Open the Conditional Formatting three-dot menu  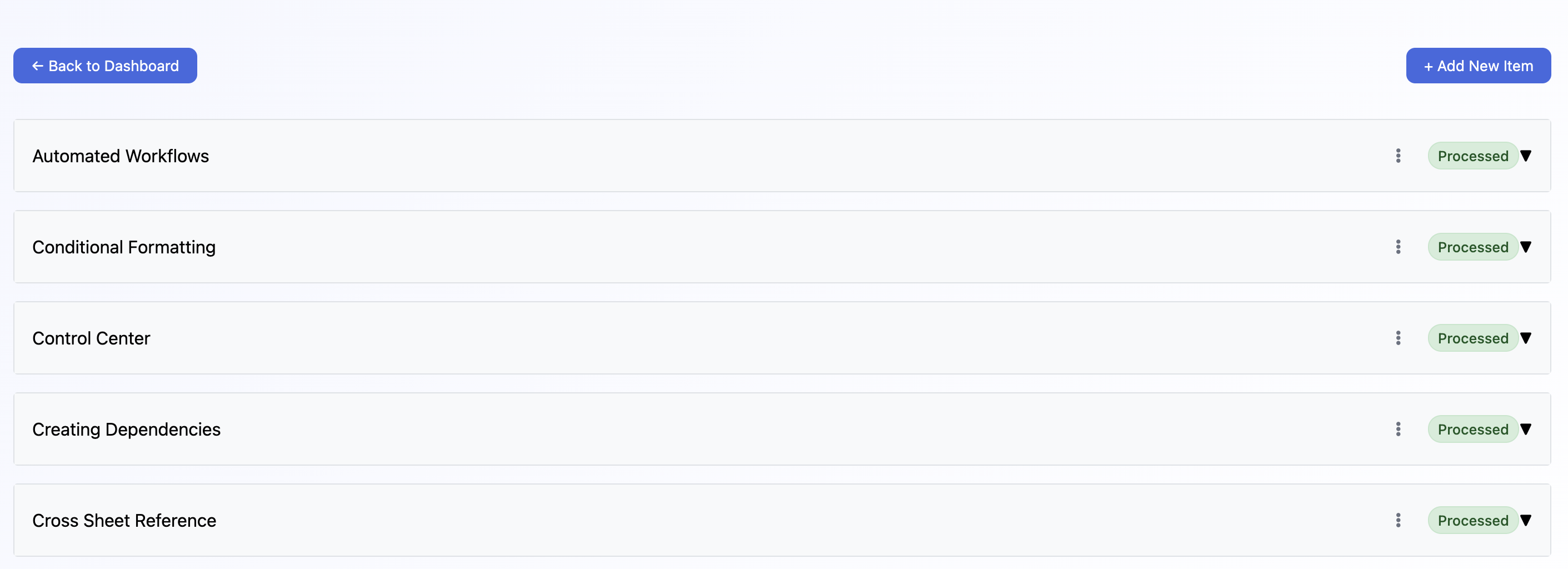[1398, 247]
